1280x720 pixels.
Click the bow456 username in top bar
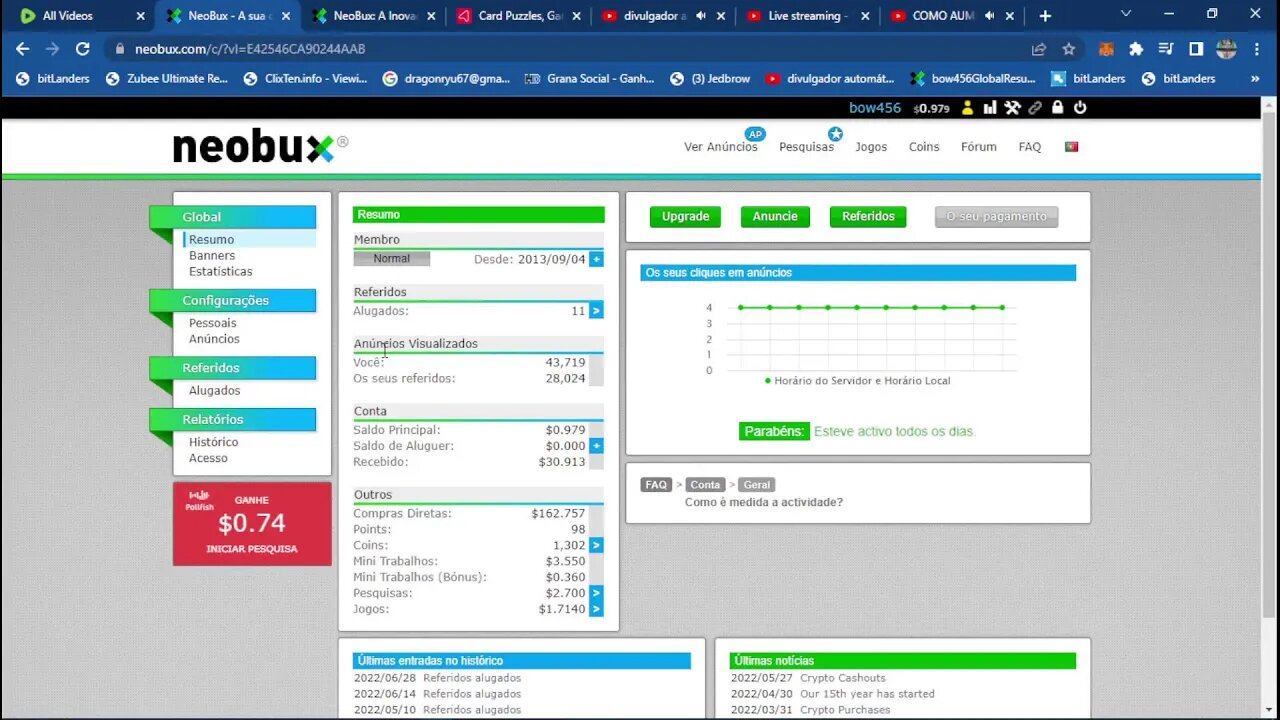pyautogui.click(x=875, y=108)
